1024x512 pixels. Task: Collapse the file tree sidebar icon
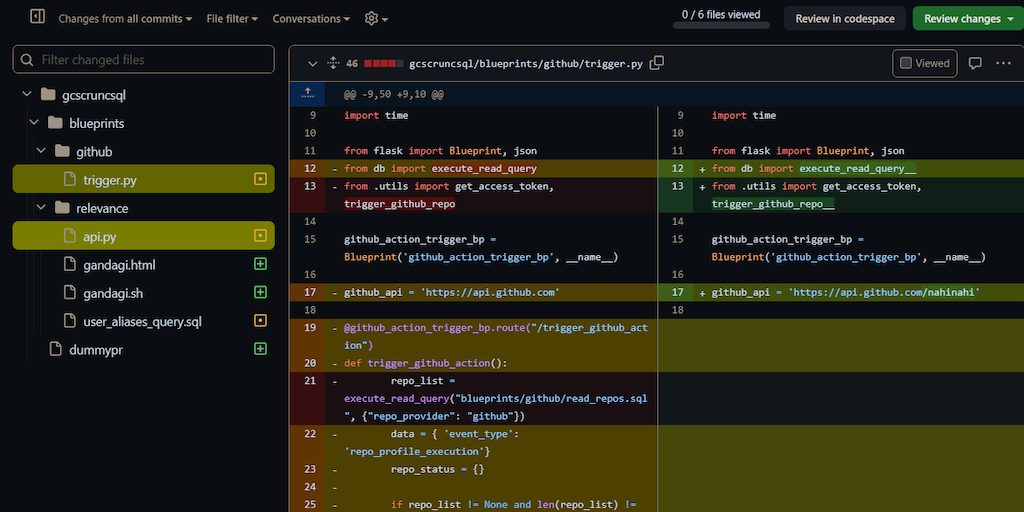(x=37, y=18)
